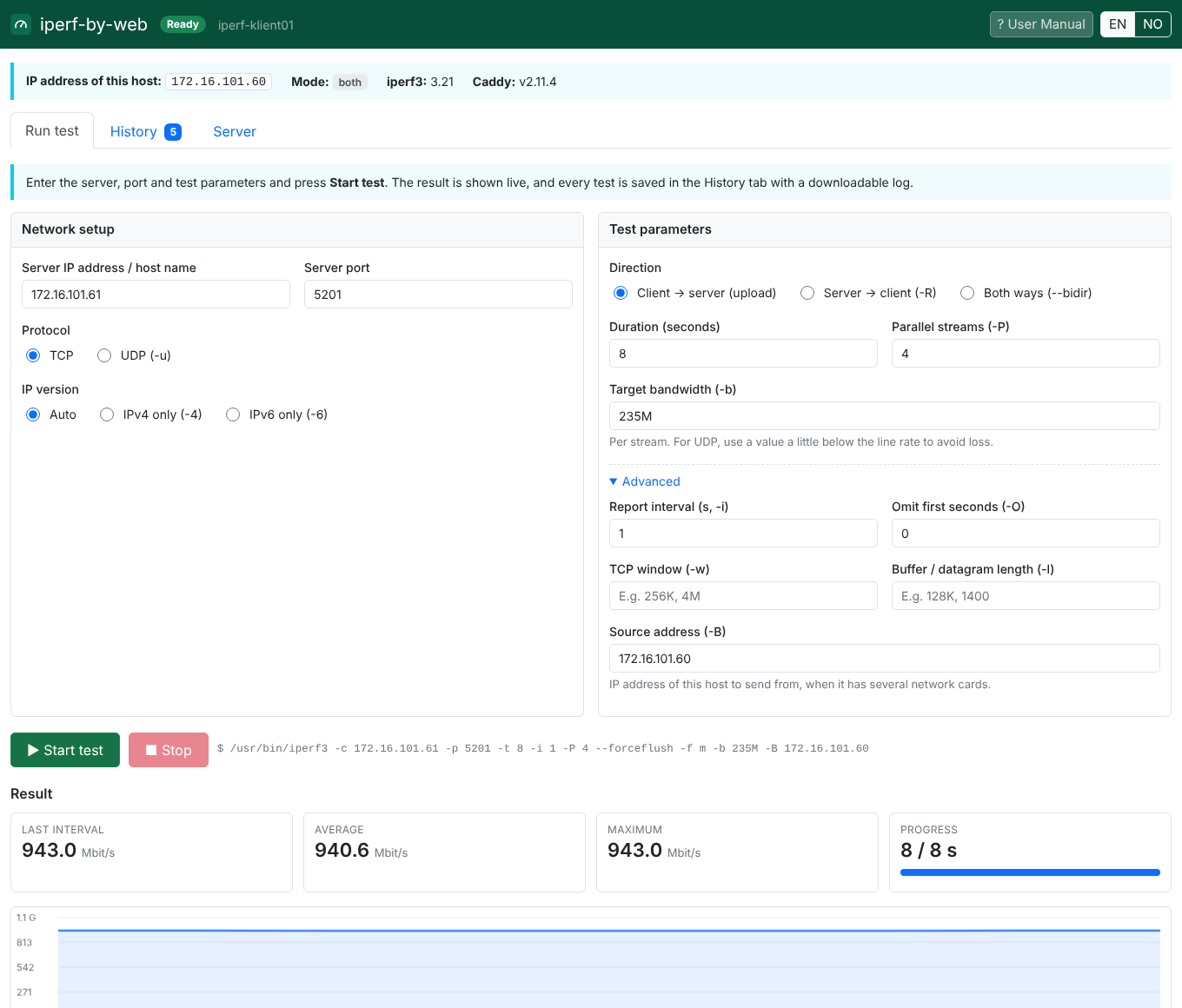1182x1008 pixels.
Task: Click the History count badge showing 5
Action: pyautogui.click(x=173, y=132)
